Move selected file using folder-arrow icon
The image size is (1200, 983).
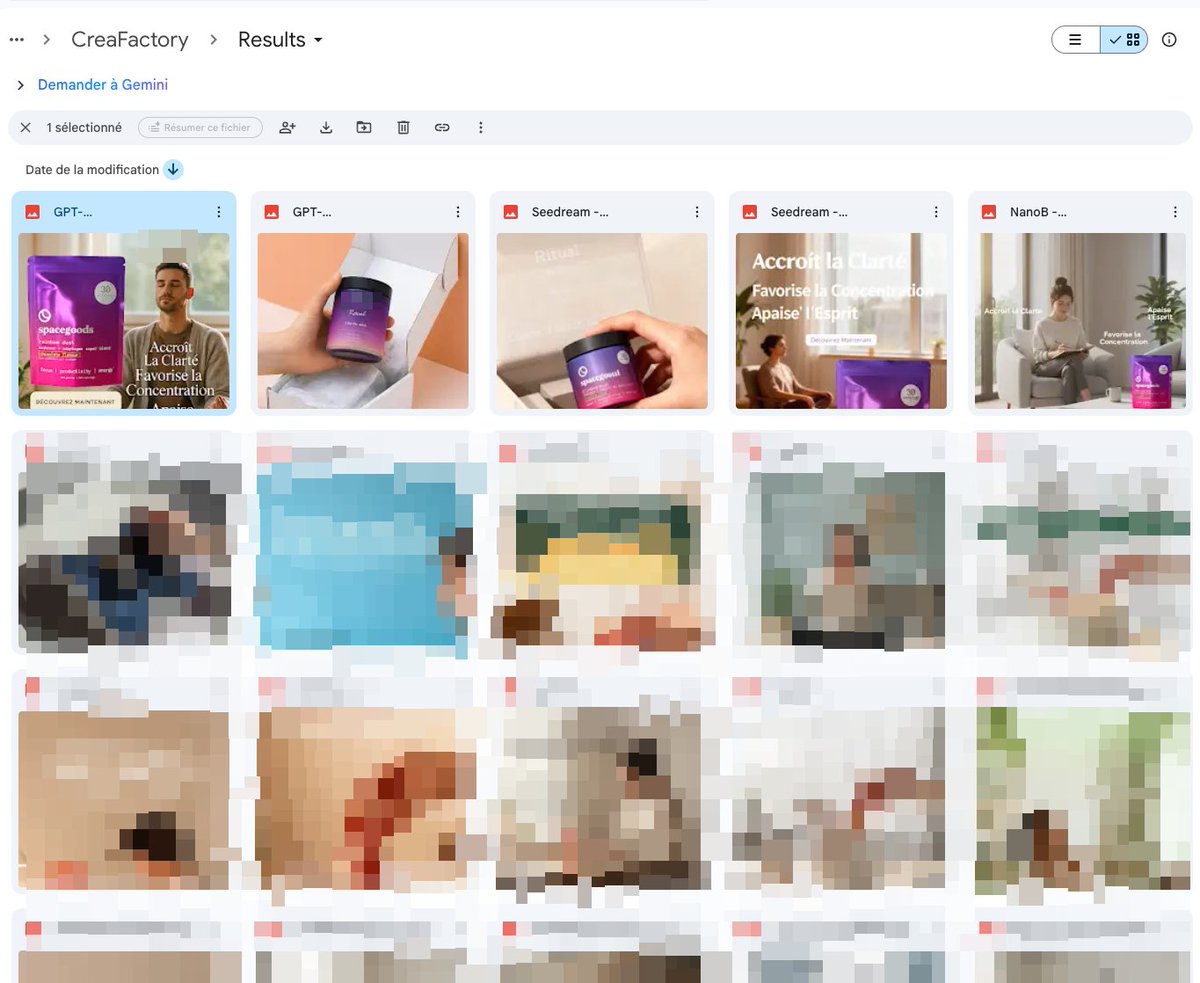[364, 128]
